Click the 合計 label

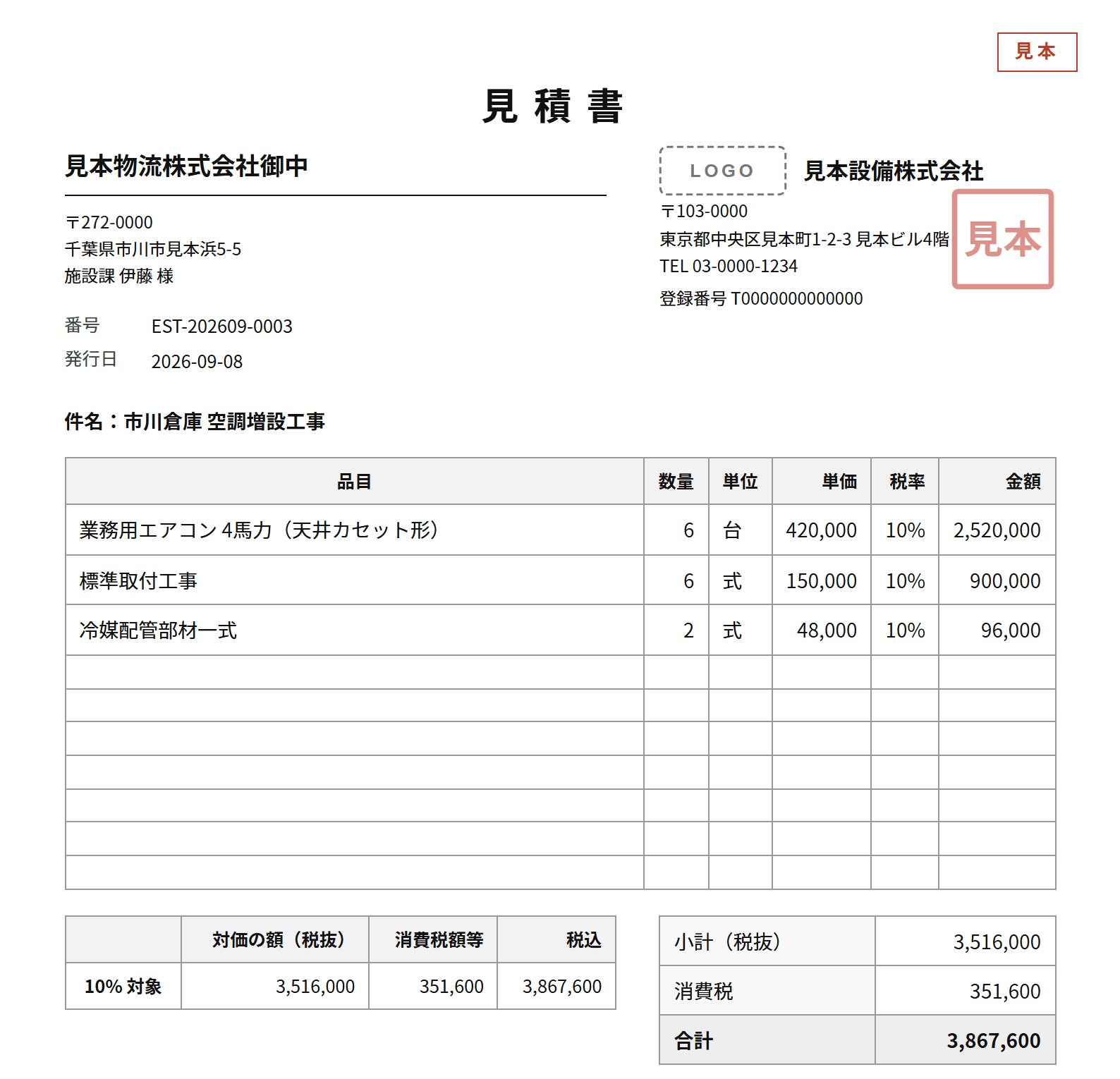[x=694, y=1041]
